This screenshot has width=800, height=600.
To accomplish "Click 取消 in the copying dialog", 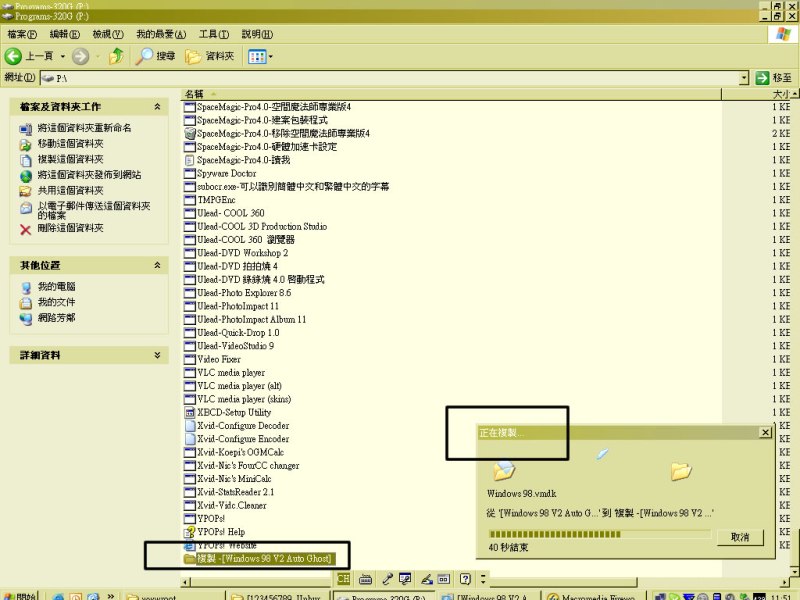I will (x=740, y=537).
